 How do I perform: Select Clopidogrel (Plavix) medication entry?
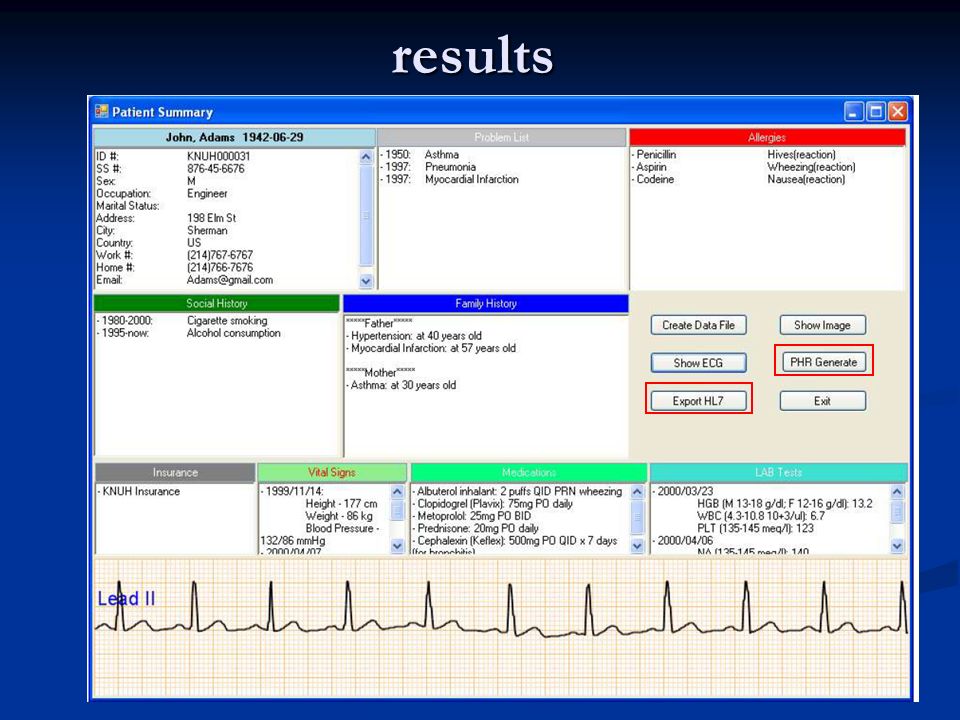pyautogui.click(x=493, y=503)
